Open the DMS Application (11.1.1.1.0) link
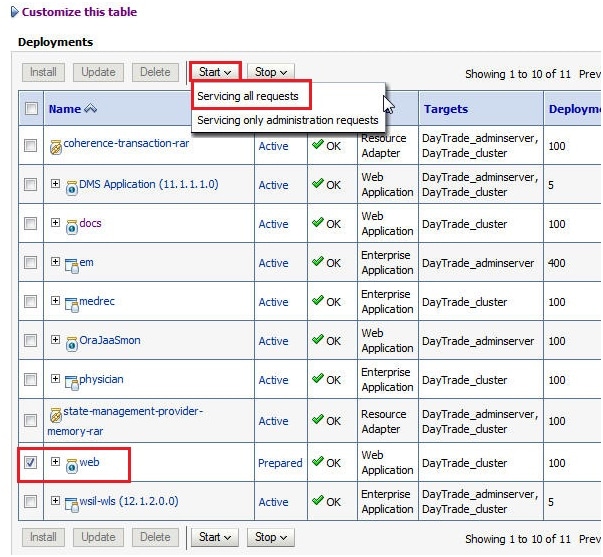Viewport: 603px width, 557px height. 149,184
